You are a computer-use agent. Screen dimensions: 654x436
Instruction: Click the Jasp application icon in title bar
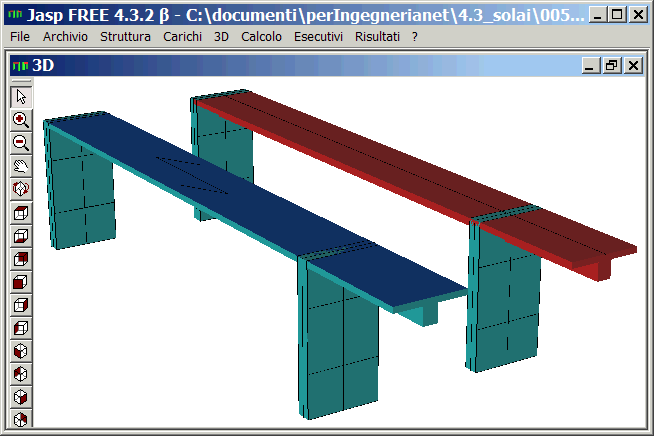coord(15,15)
